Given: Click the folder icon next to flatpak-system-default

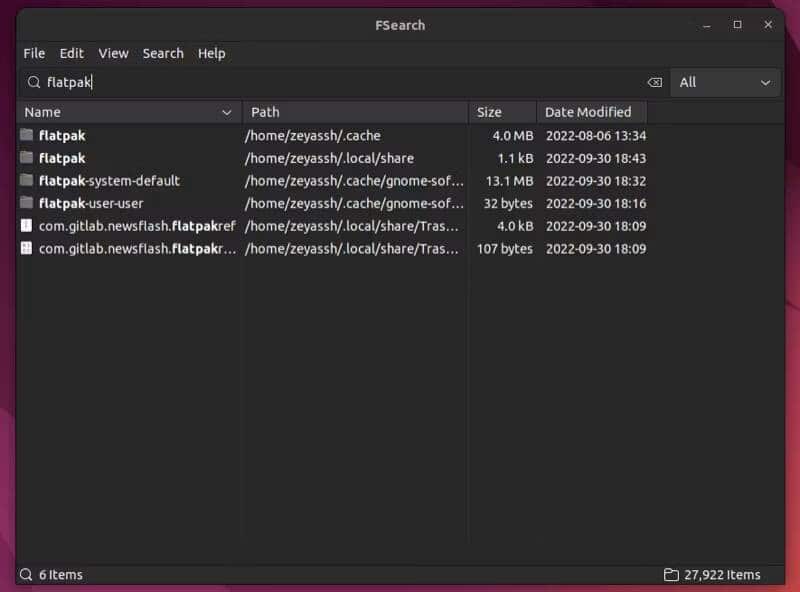Looking at the screenshot, I should (27, 181).
